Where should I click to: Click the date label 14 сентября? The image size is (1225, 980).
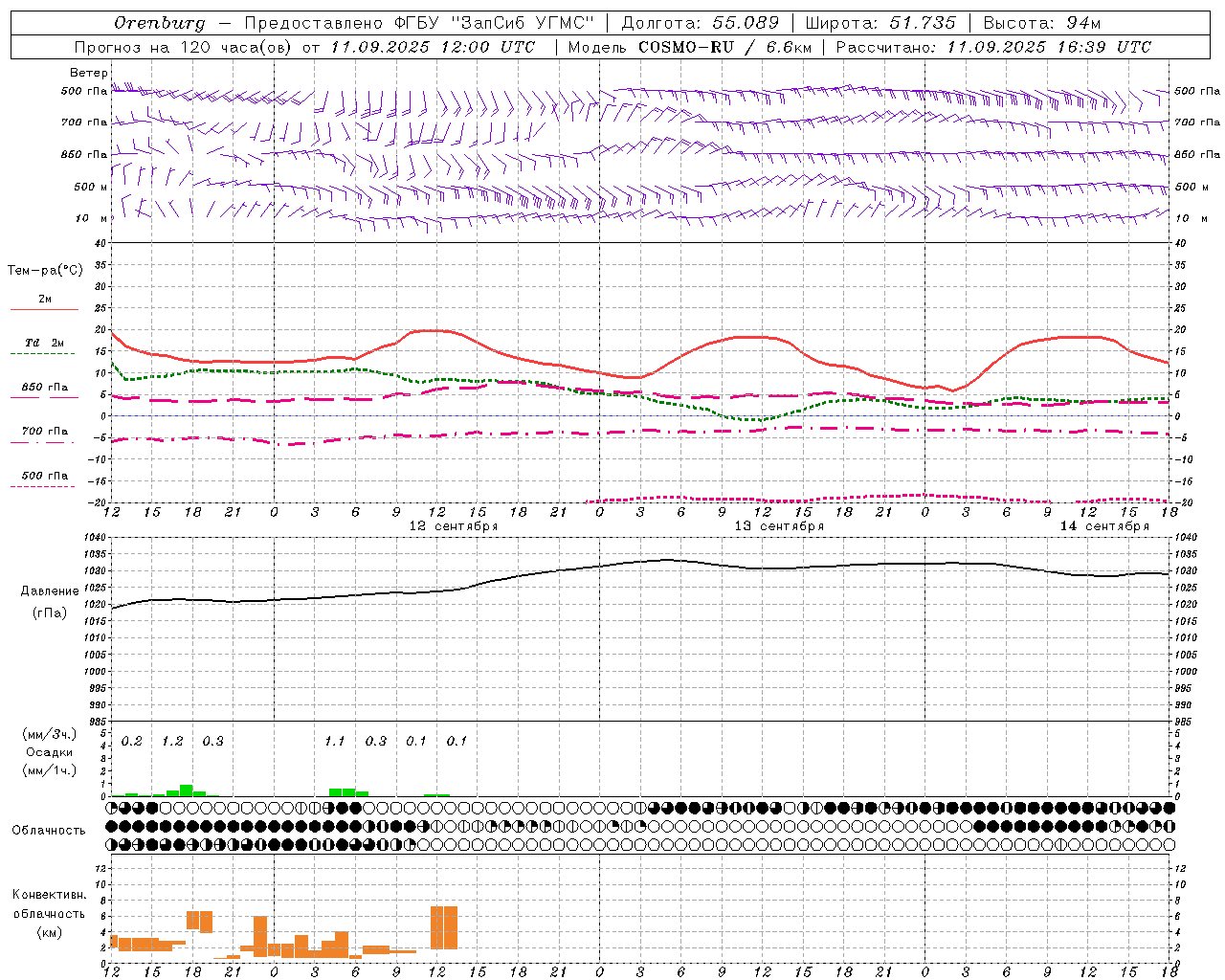[x=1104, y=526]
